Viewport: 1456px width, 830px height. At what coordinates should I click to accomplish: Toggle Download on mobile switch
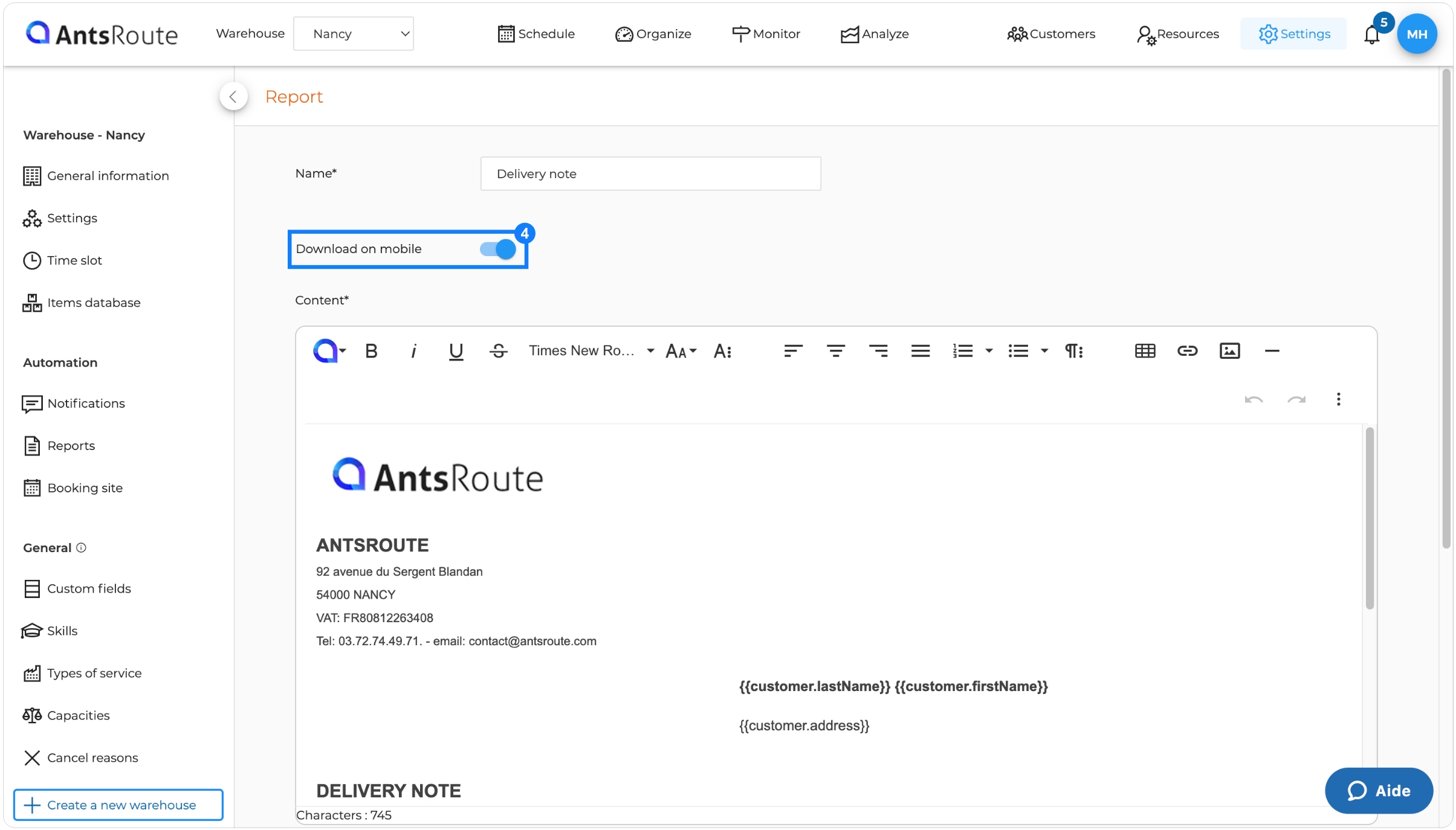[498, 249]
